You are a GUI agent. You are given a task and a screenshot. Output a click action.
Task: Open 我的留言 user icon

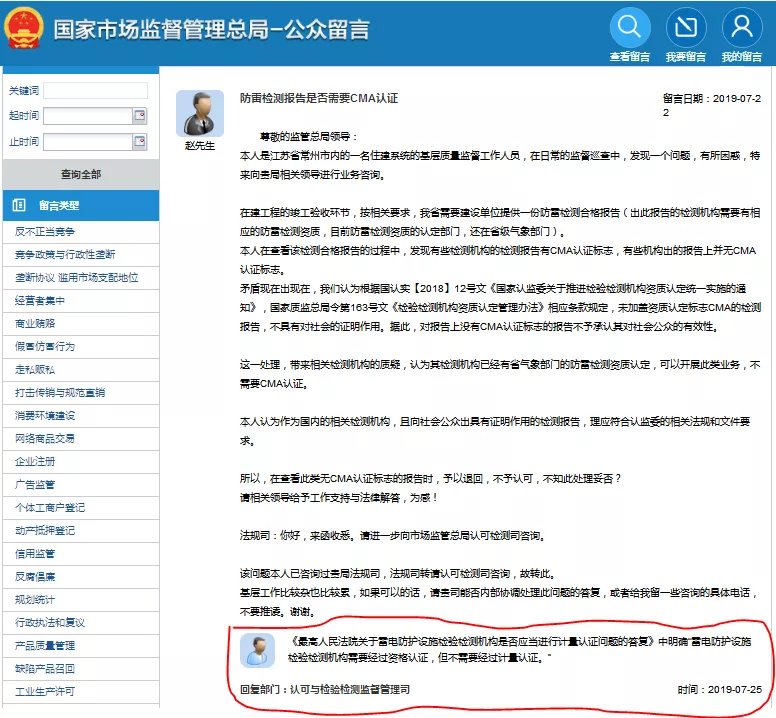tap(742, 28)
